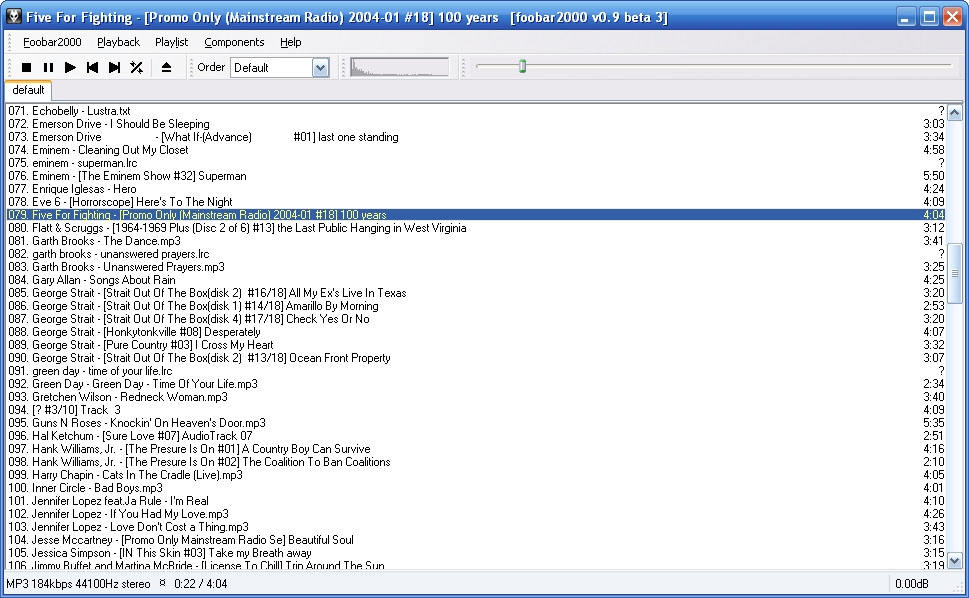Select track 102 If You Had My Love
The height and width of the screenshot is (598, 969).
point(475,513)
